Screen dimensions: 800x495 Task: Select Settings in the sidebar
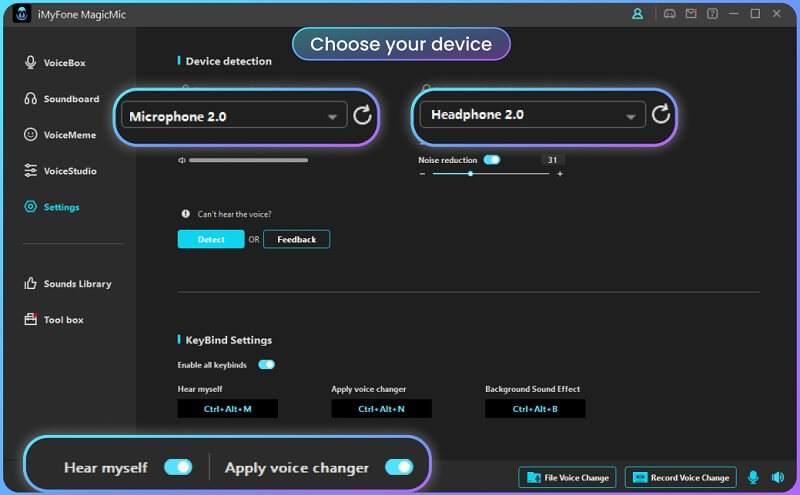point(52,207)
